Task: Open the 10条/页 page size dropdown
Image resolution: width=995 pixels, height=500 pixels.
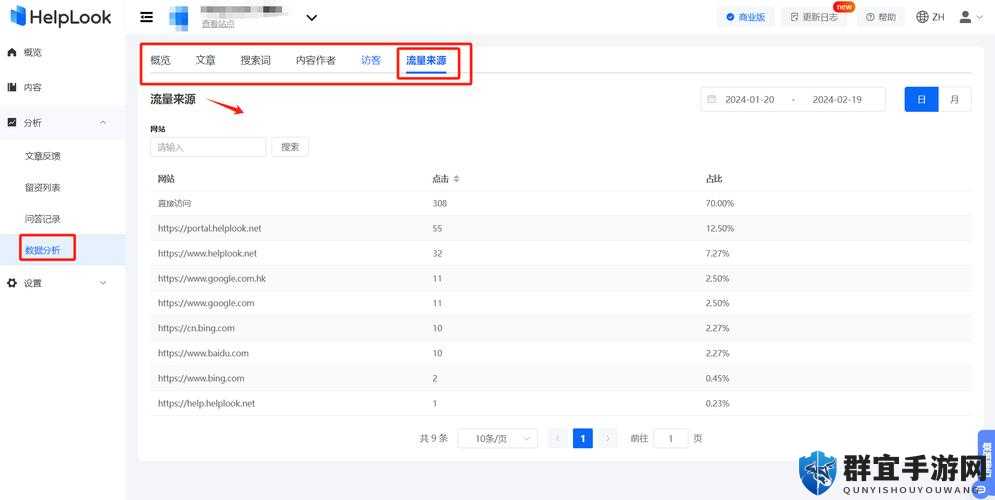Action: [498, 438]
